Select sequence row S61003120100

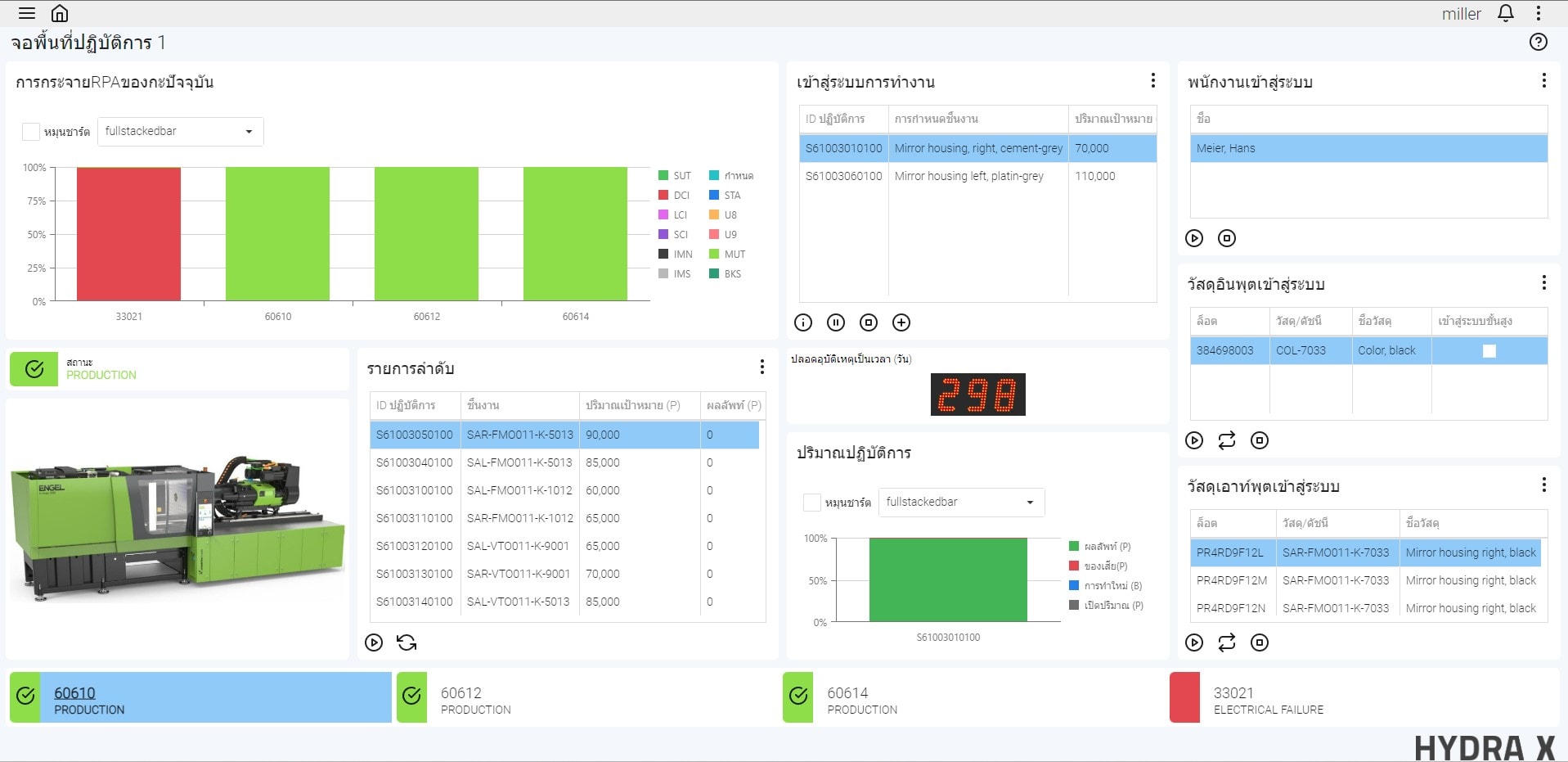tap(564, 546)
